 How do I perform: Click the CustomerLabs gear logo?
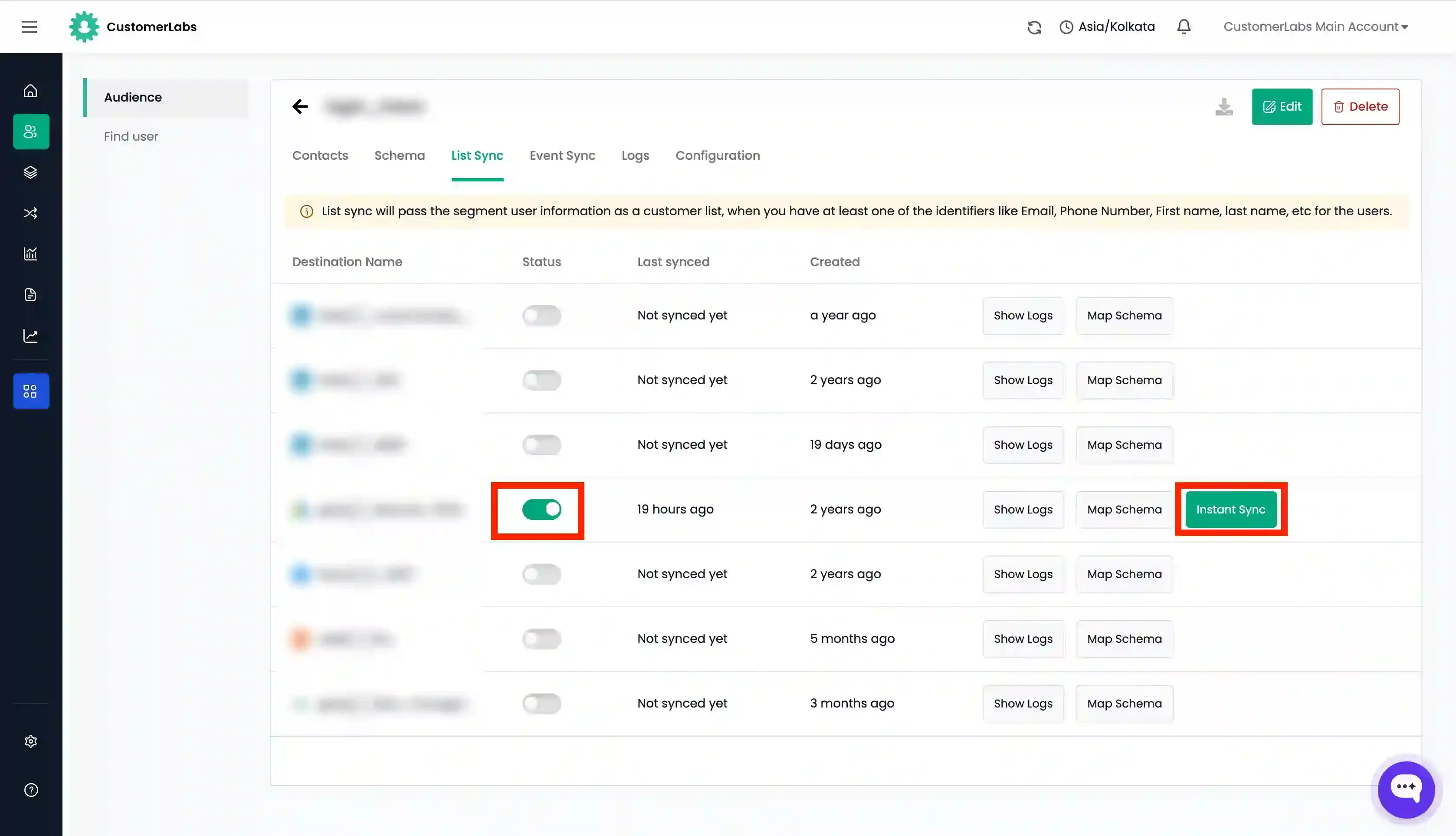(x=84, y=26)
